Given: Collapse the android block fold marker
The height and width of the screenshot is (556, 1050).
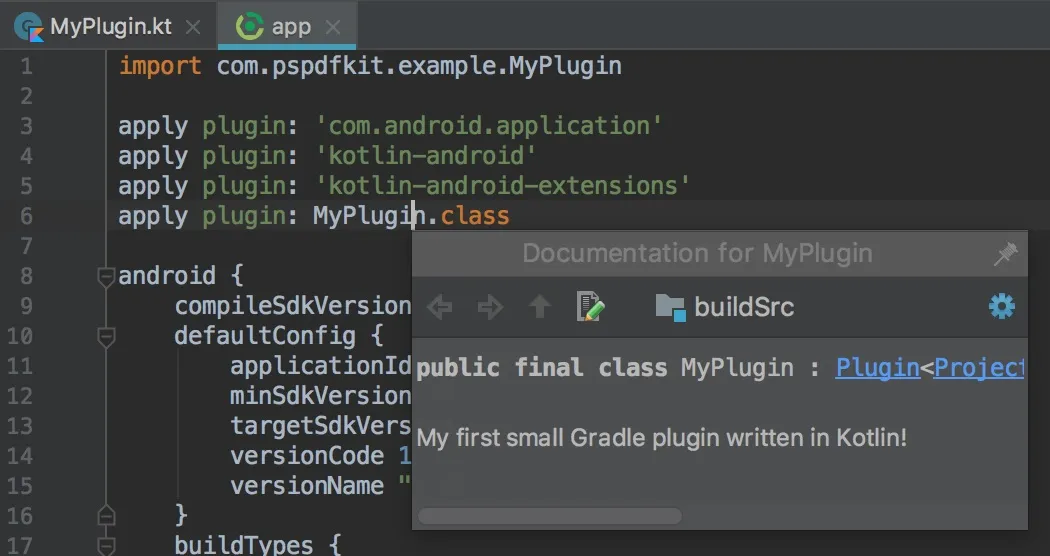Looking at the screenshot, I should point(106,277).
